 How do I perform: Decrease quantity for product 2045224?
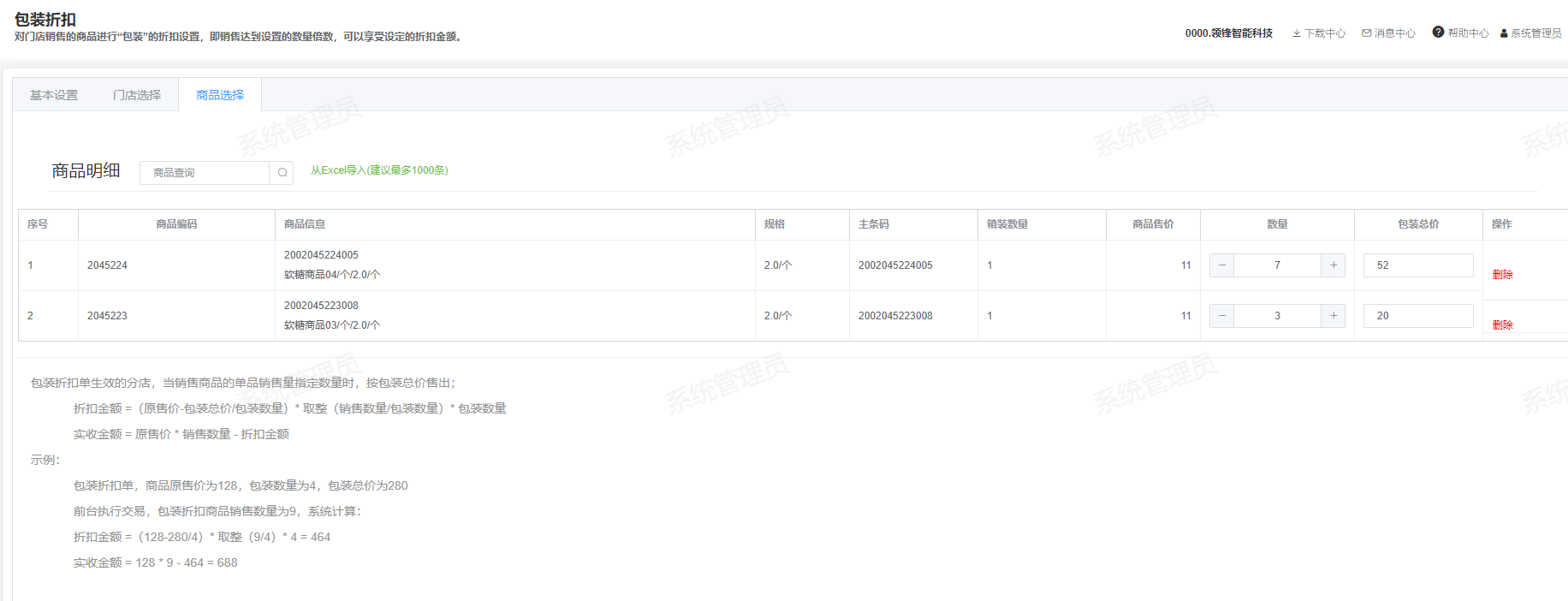pos(1222,265)
